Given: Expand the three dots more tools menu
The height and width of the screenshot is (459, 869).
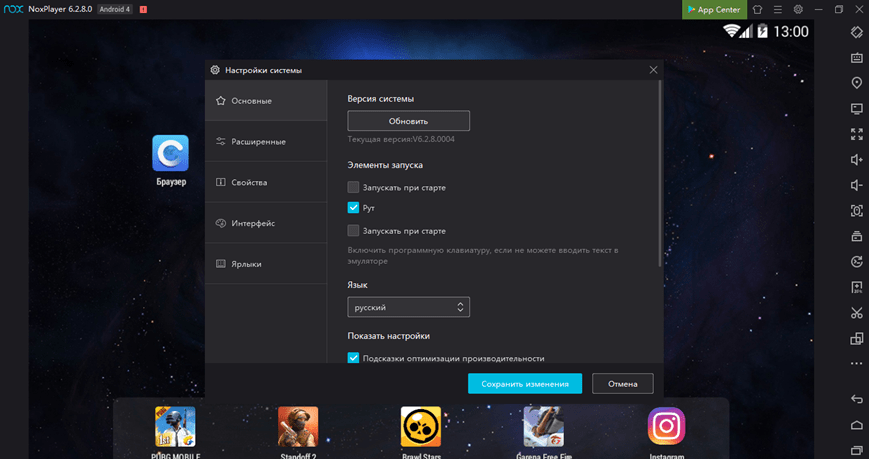Looking at the screenshot, I should (x=856, y=364).
